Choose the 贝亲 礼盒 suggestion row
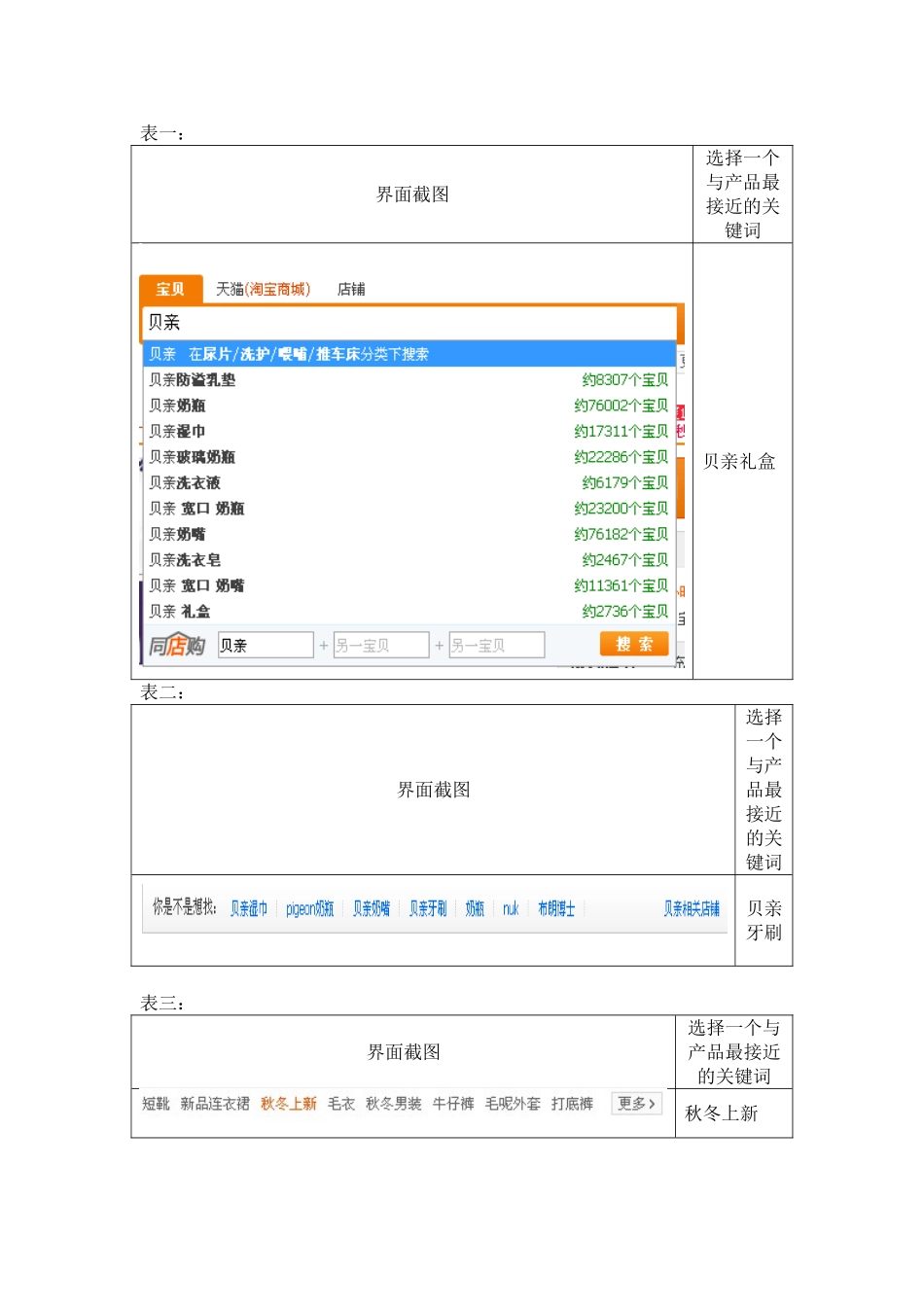Screen dimensions: 924x1307 (x=409, y=612)
